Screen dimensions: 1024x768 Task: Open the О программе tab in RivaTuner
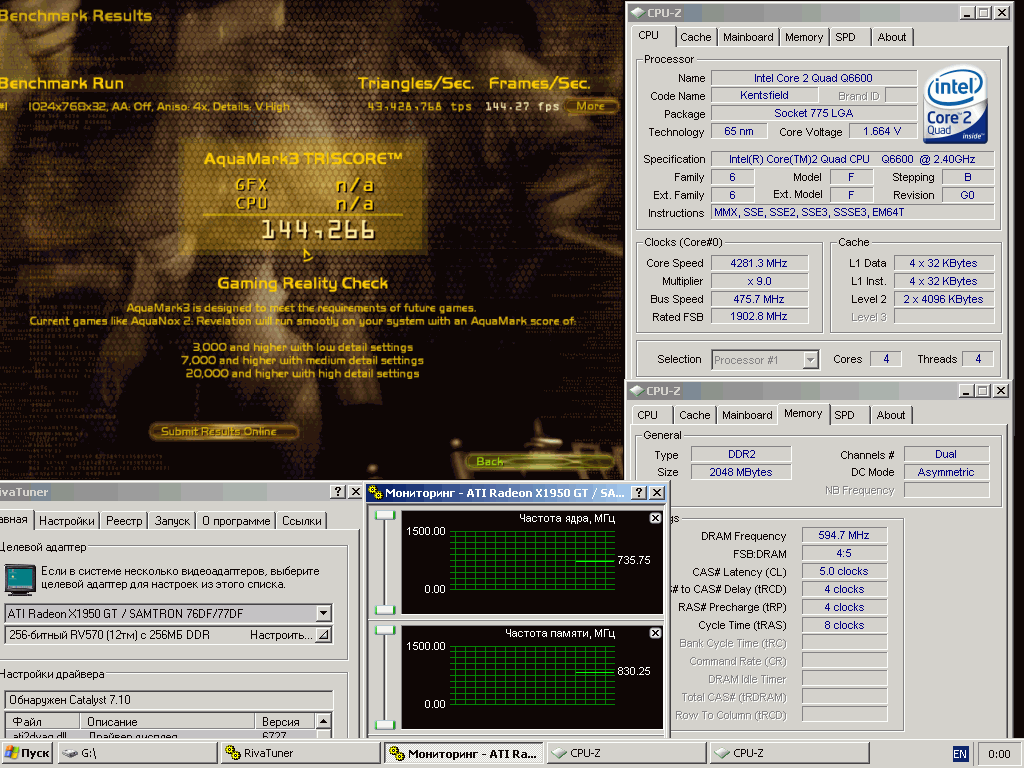pyautogui.click(x=236, y=520)
